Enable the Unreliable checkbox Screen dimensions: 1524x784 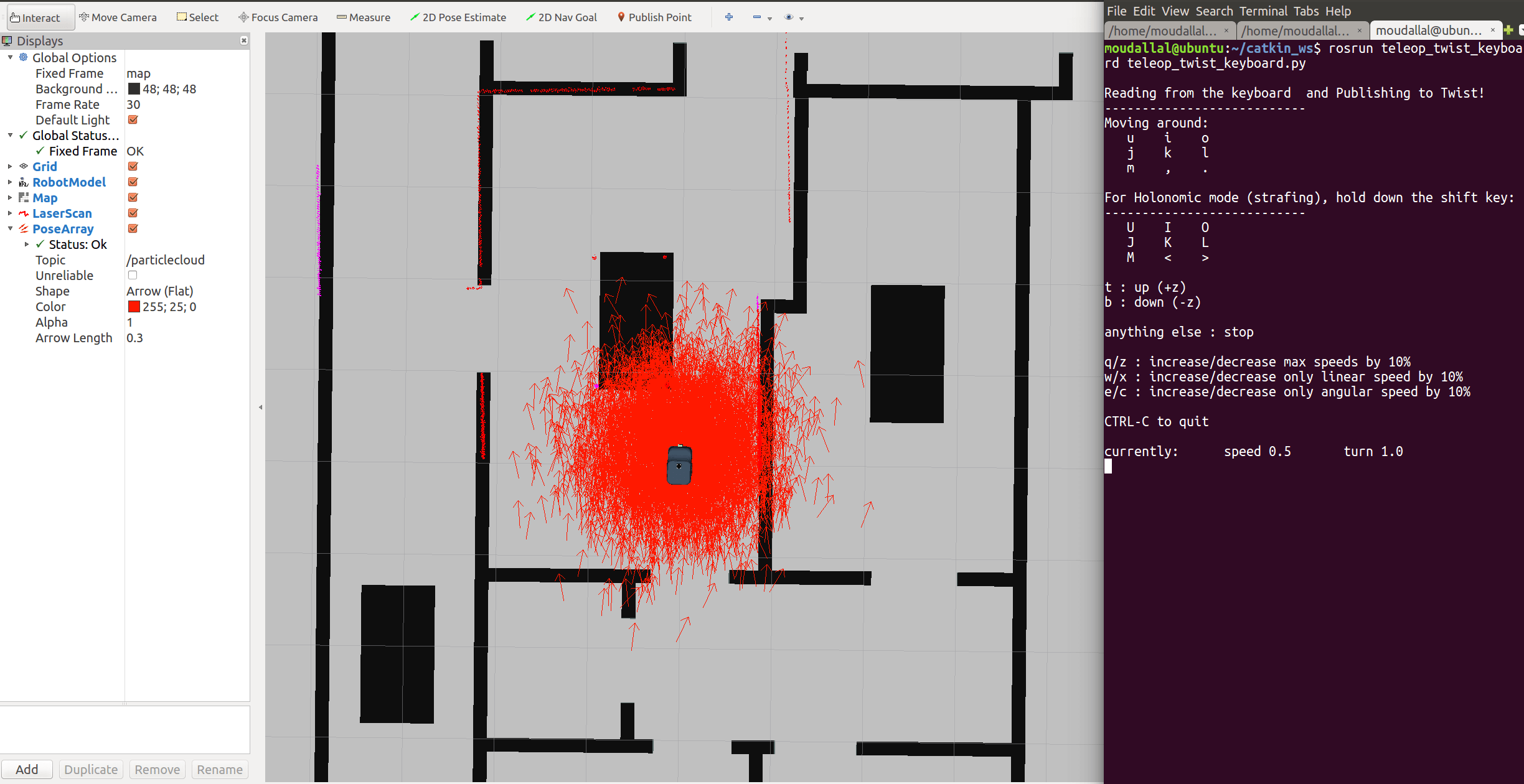click(x=133, y=275)
